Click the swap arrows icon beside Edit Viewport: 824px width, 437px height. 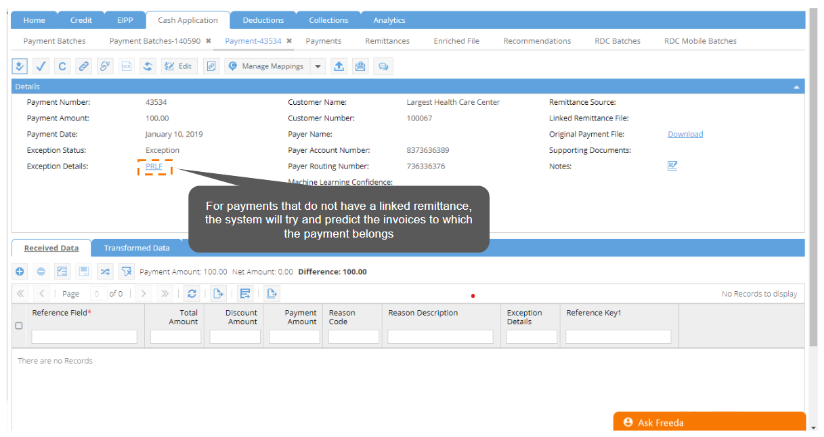(x=148, y=66)
